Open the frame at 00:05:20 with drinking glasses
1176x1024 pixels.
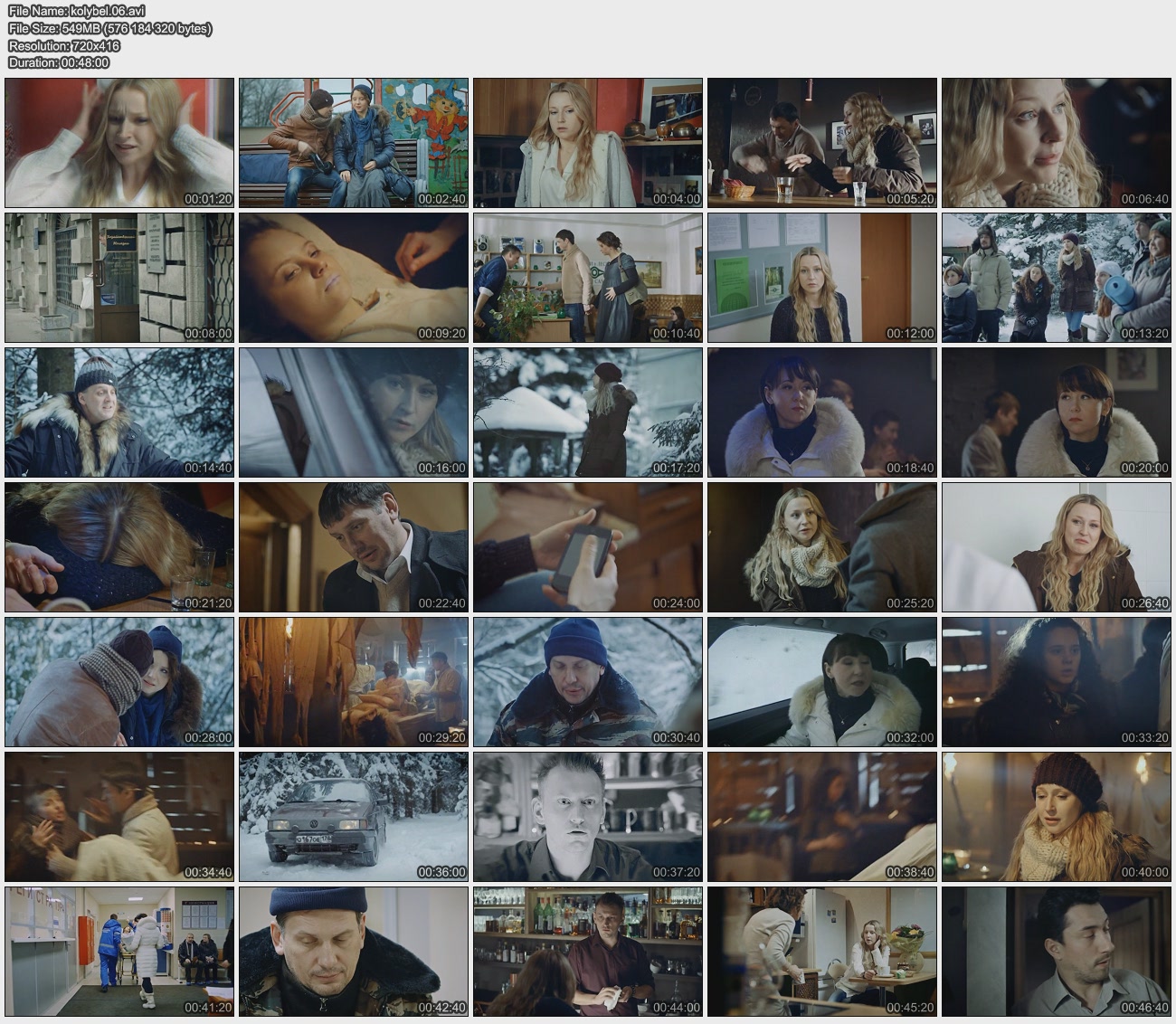click(x=821, y=143)
